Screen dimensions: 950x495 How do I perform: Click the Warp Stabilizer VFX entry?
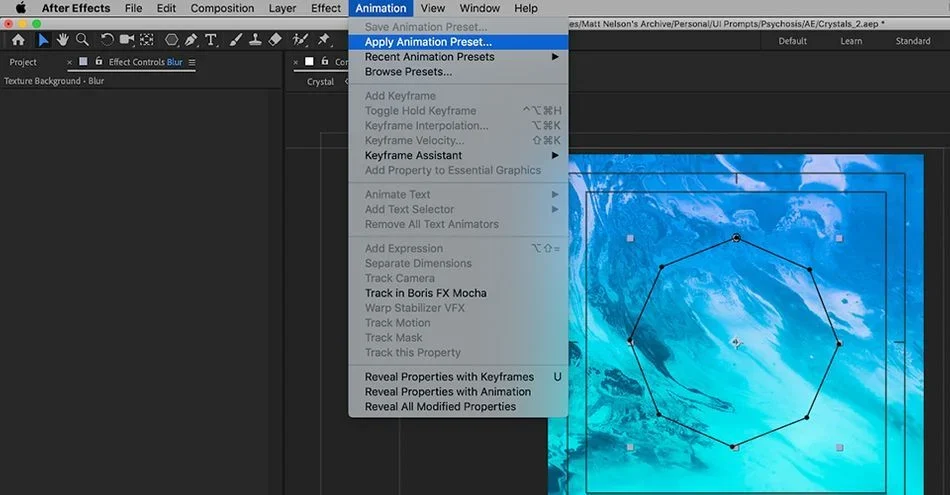[458, 308]
